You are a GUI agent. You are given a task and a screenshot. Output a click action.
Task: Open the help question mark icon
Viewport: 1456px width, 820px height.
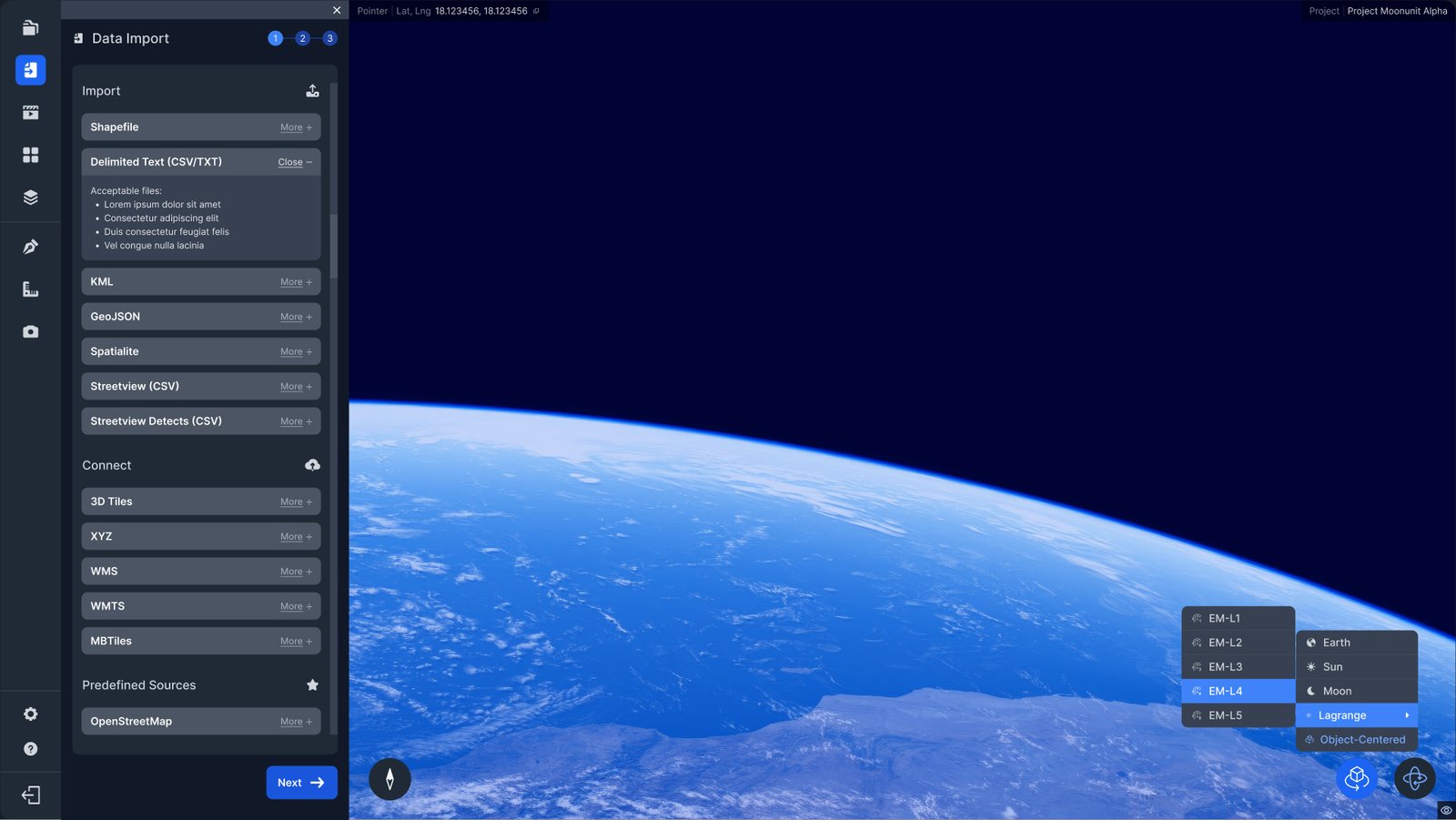pyautogui.click(x=30, y=749)
